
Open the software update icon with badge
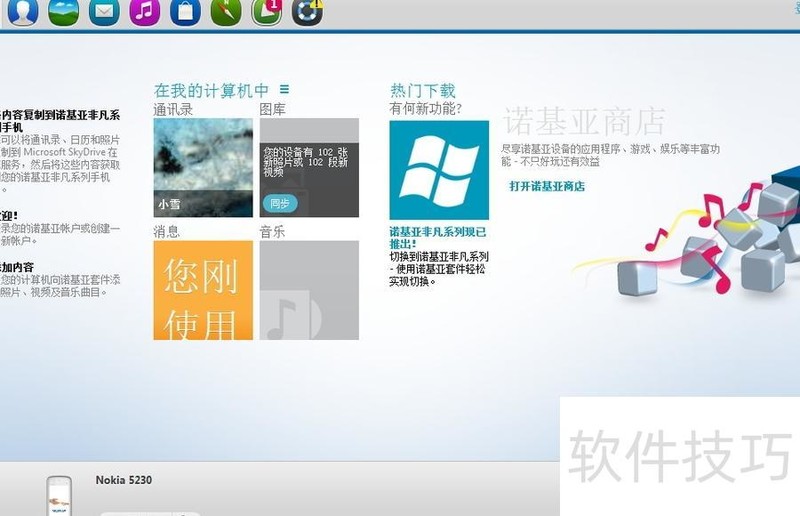(267, 11)
